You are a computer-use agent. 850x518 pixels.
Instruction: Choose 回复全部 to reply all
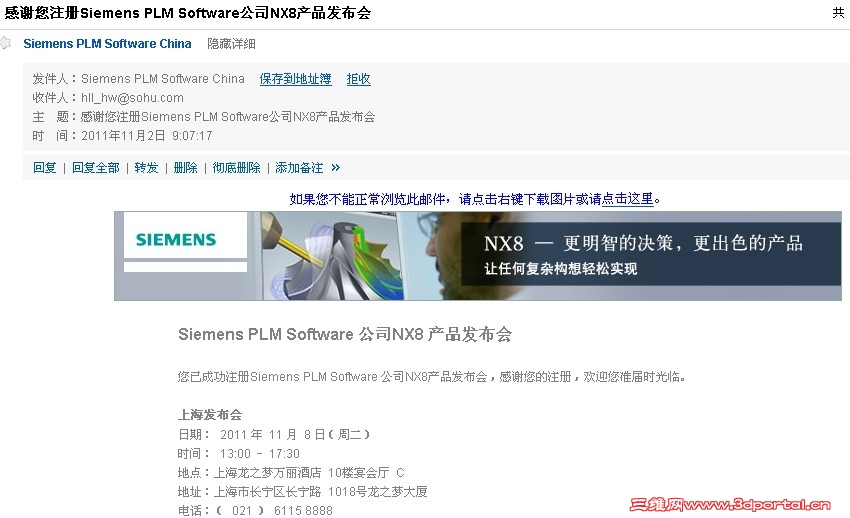[95, 168]
